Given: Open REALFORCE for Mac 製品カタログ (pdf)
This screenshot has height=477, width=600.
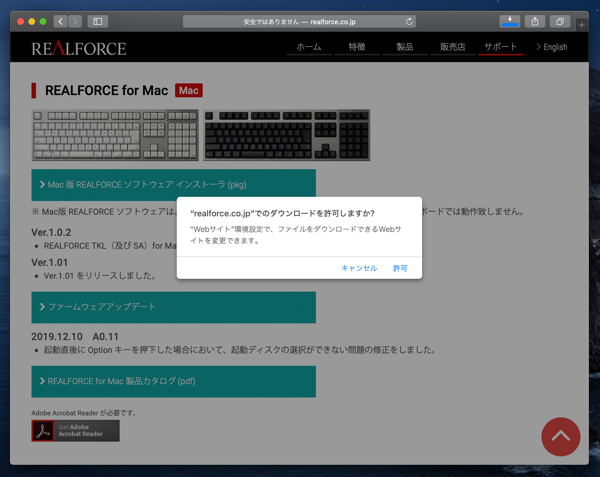Looking at the screenshot, I should tap(174, 381).
